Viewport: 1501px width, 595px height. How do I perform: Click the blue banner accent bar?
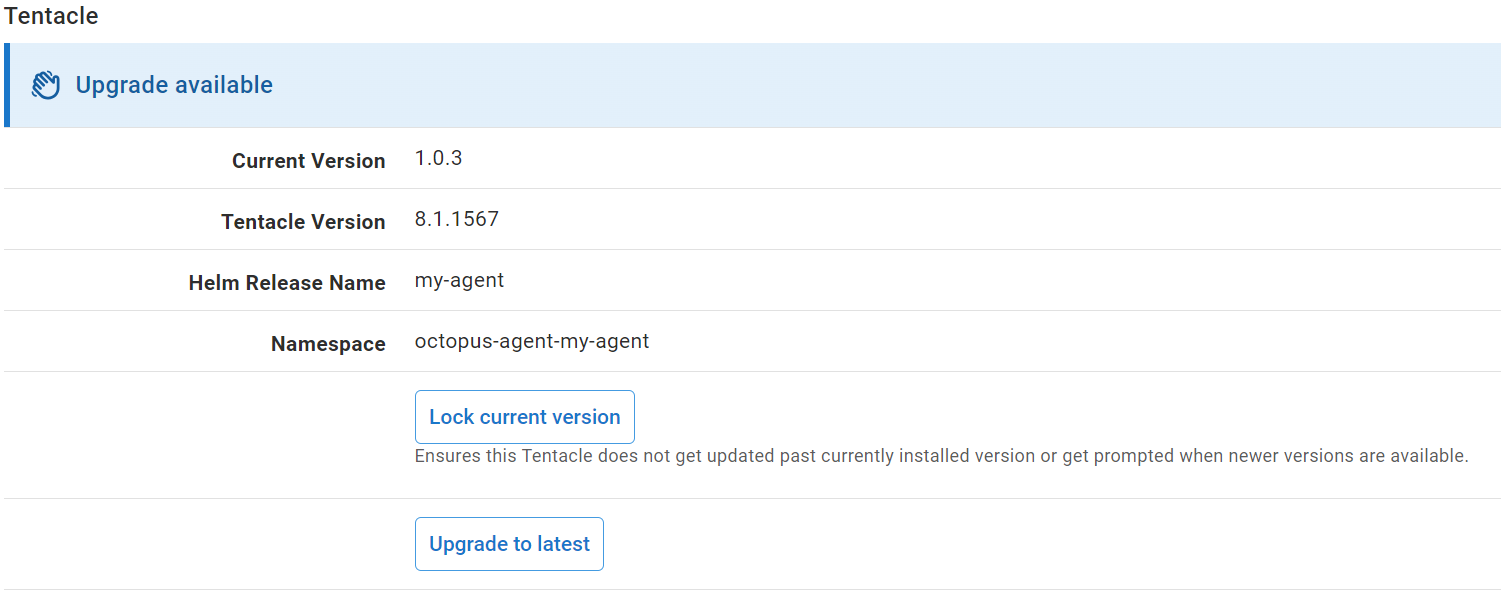click(7, 85)
